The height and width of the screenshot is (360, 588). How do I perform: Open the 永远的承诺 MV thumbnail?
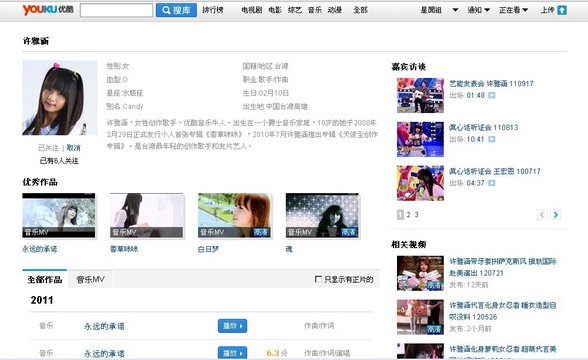pos(59,216)
